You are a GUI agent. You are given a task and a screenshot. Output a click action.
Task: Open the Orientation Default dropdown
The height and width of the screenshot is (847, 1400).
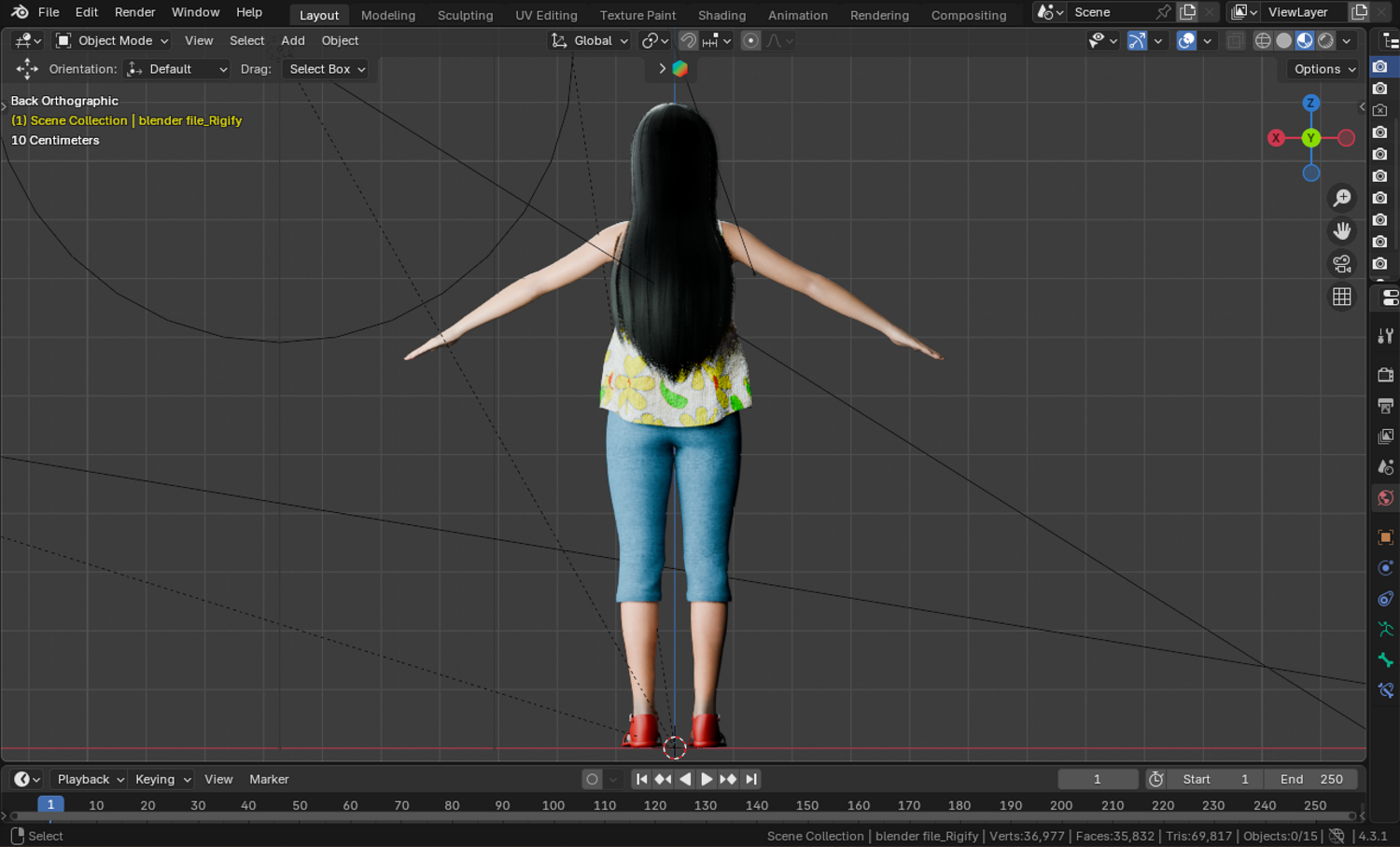(176, 69)
